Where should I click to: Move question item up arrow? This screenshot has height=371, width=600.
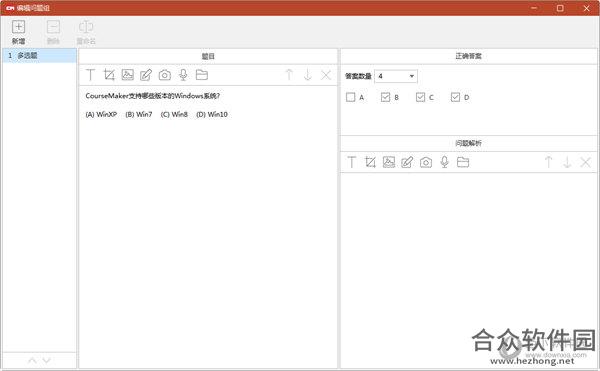click(x=289, y=75)
